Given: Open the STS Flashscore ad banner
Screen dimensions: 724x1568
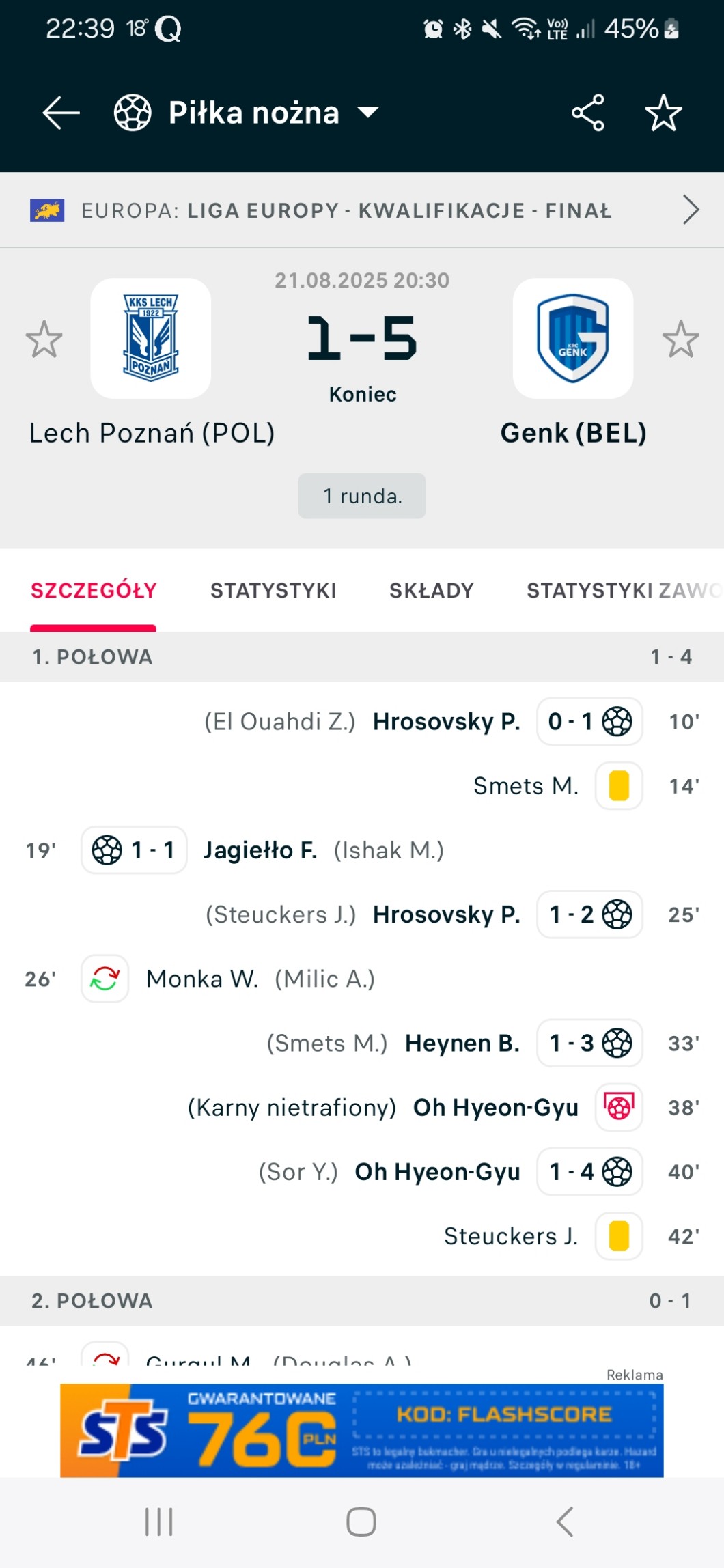Looking at the screenshot, I should pyautogui.click(x=362, y=1430).
